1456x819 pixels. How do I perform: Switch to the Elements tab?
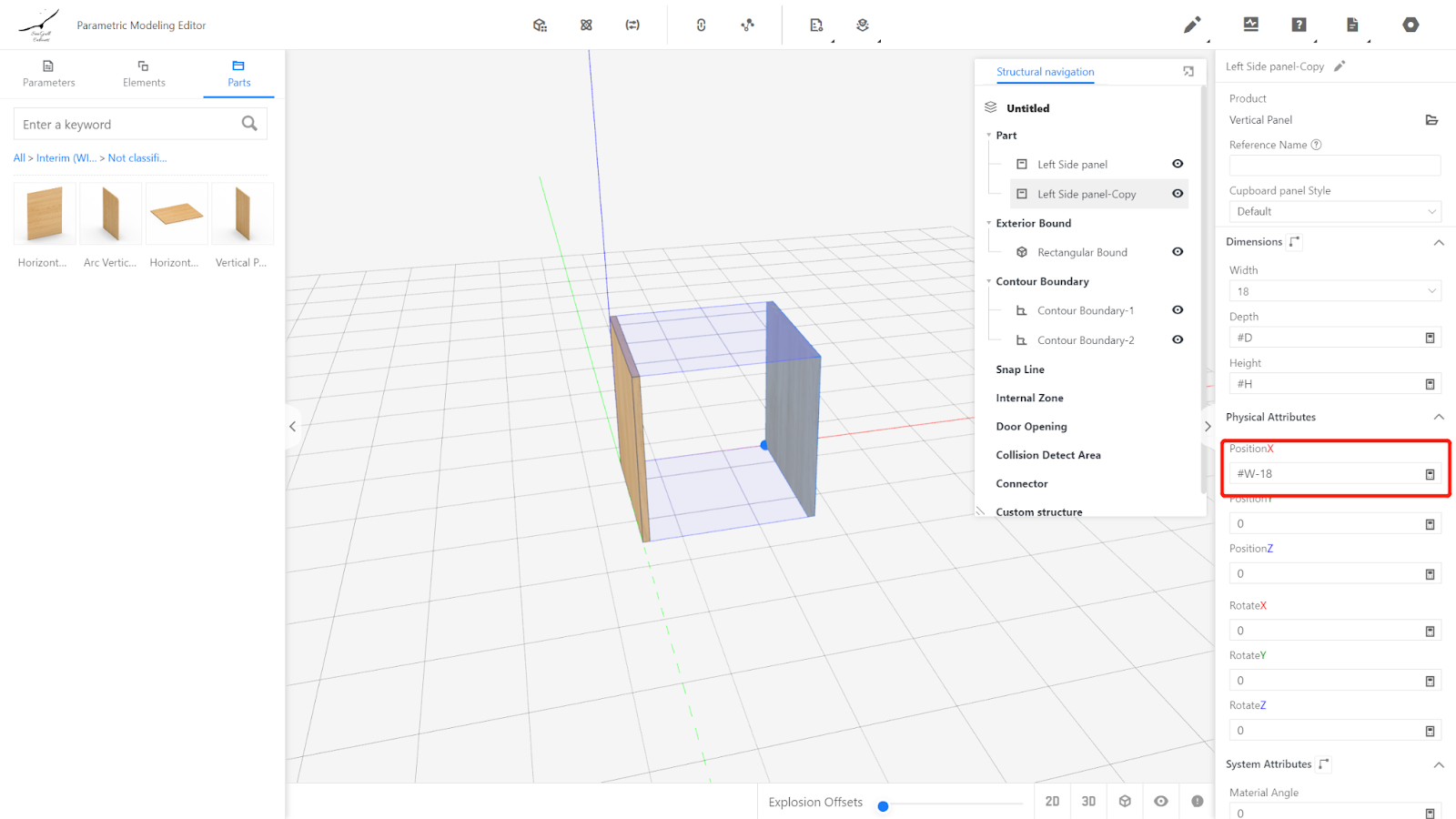pos(144,74)
